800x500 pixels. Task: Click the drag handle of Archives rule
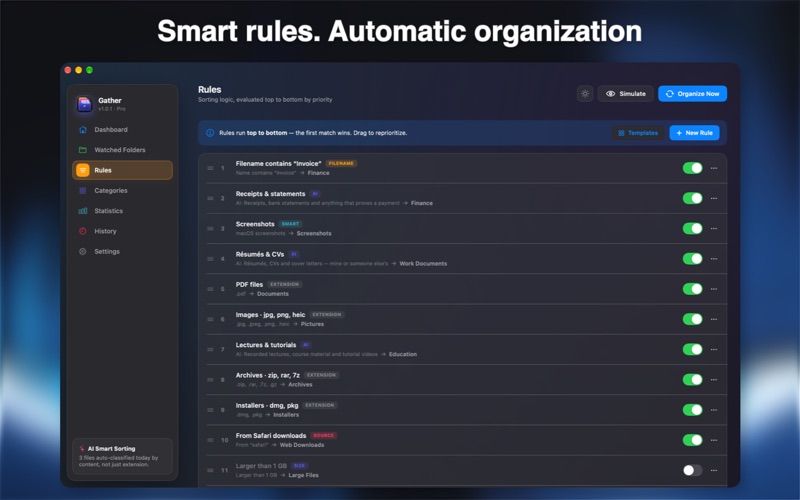coord(210,380)
